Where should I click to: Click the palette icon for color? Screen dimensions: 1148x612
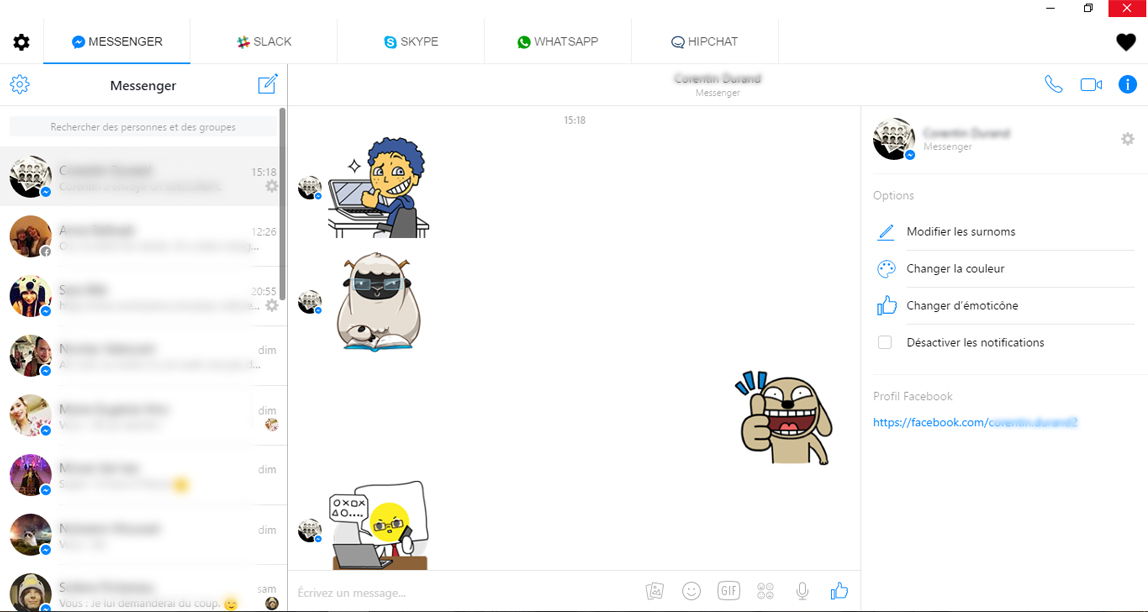click(886, 269)
